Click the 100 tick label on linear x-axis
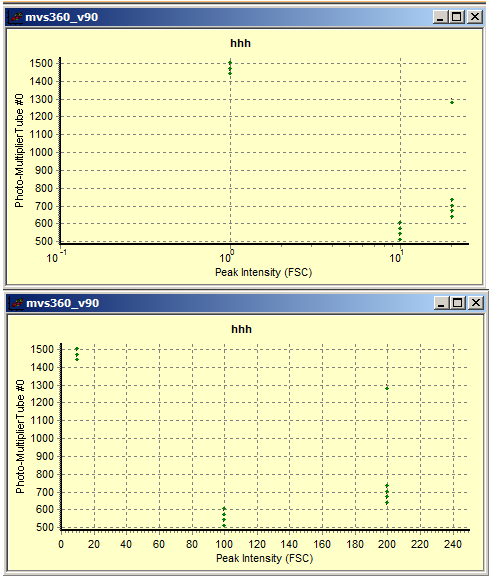Screen dimensions: 489x578 click(x=224, y=544)
